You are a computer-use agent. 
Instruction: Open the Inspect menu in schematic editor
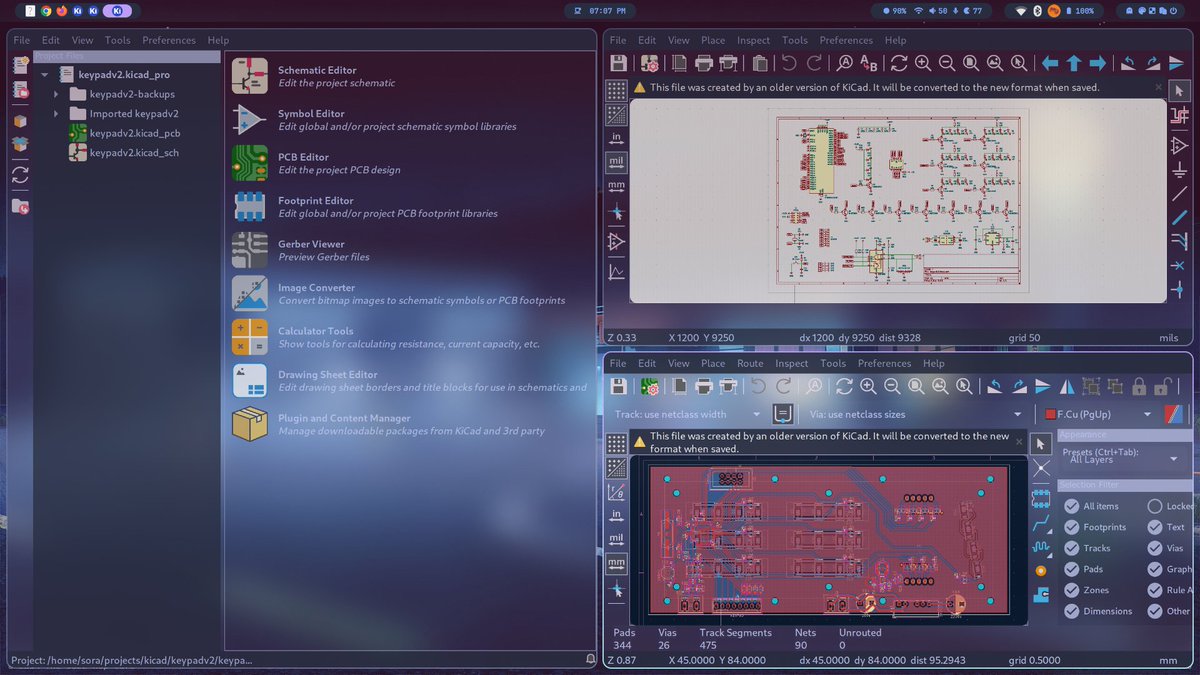click(x=754, y=40)
